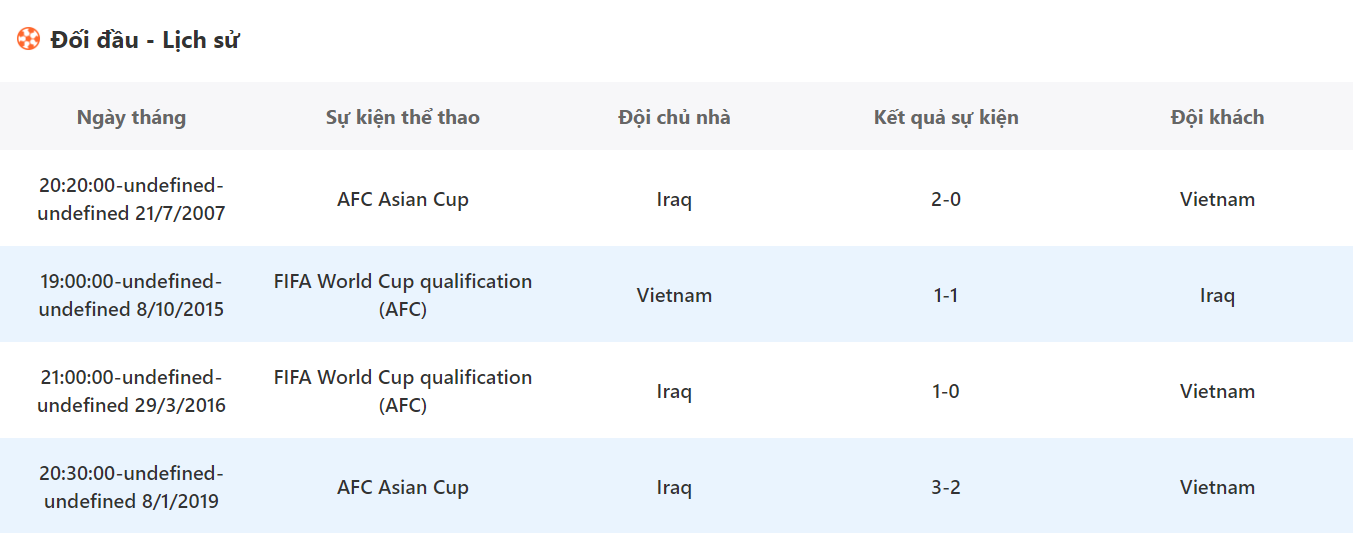
Task: Open Vietnam home team in 2015 match
Action: [x=674, y=295]
